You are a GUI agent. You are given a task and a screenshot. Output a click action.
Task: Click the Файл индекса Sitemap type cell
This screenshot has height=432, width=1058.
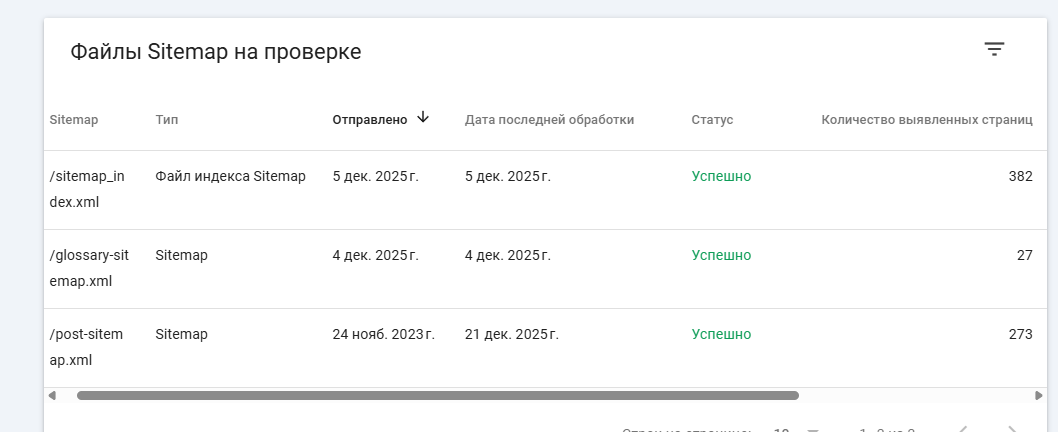tap(230, 177)
